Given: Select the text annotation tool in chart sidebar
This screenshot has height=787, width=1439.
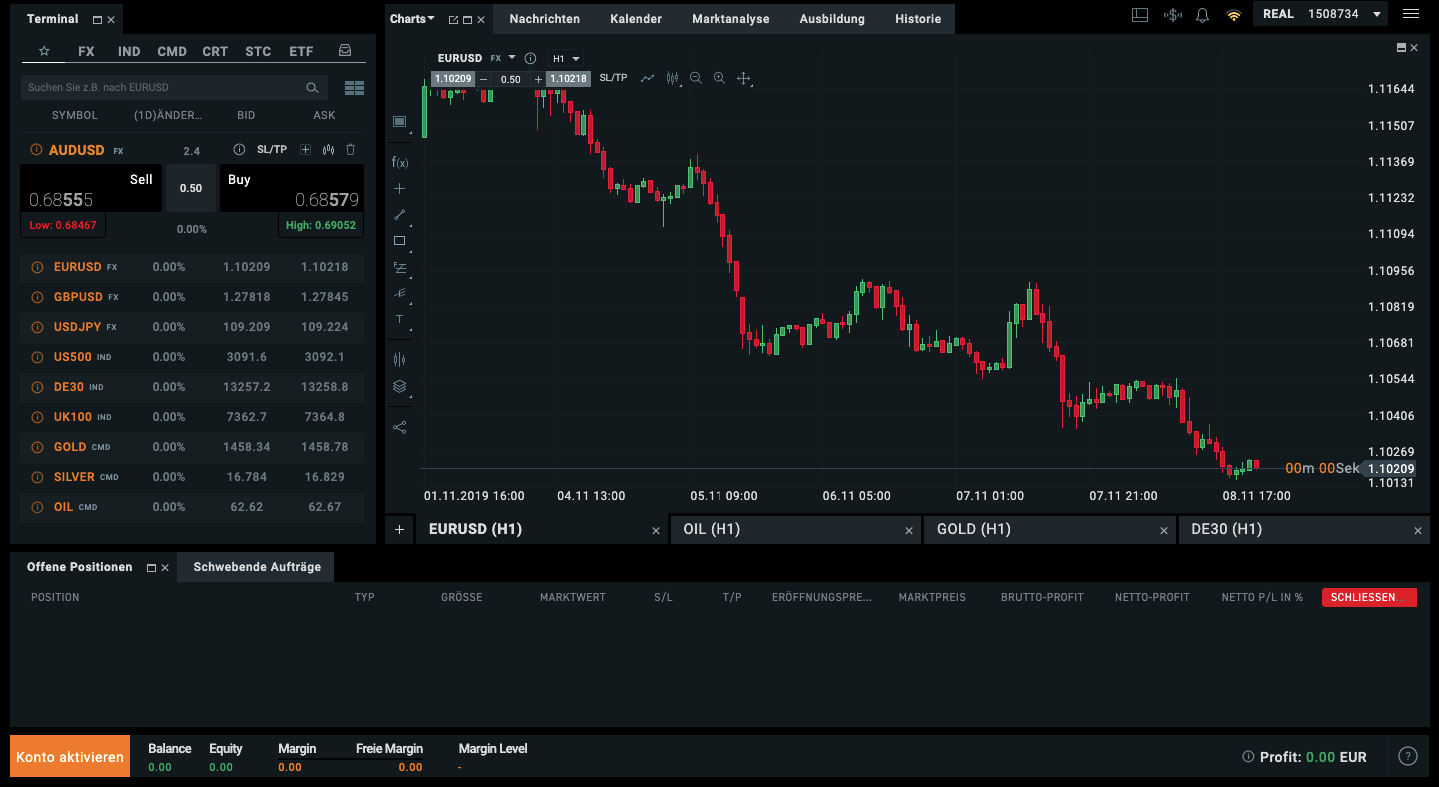Looking at the screenshot, I should coord(400,320).
